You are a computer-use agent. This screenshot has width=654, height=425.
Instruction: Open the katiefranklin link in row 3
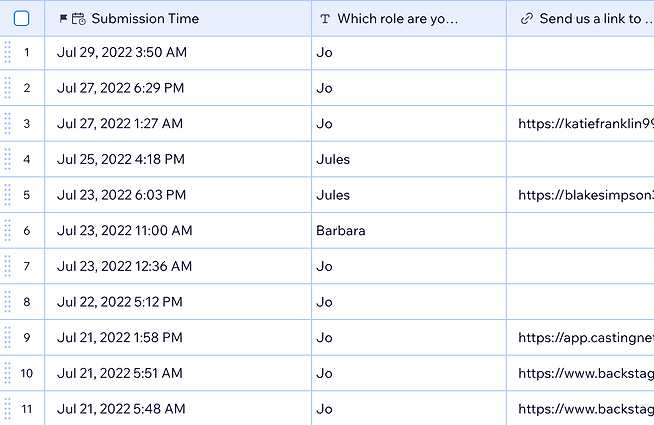[586, 123]
